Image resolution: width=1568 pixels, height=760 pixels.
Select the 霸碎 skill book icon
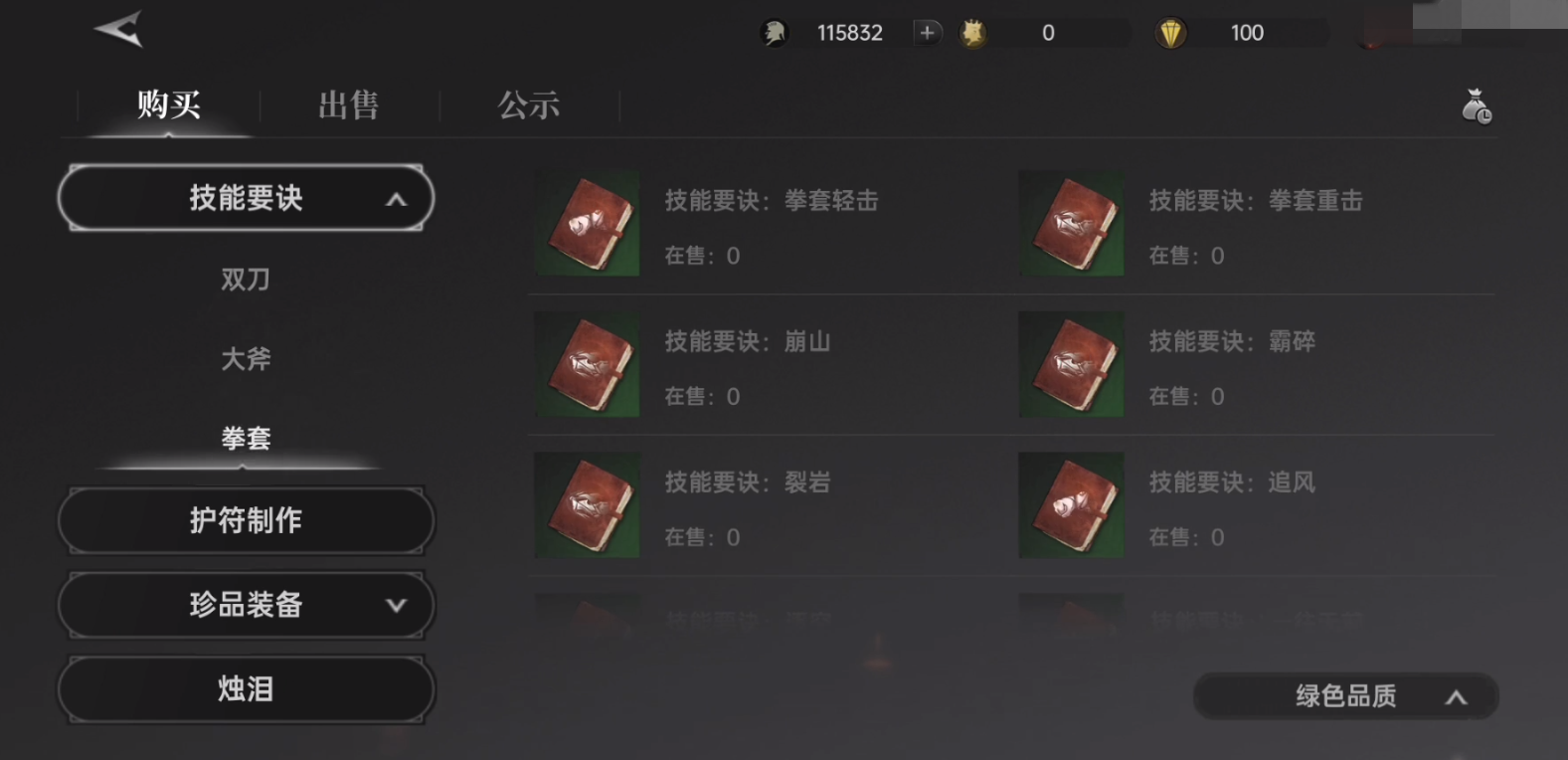coord(1071,364)
